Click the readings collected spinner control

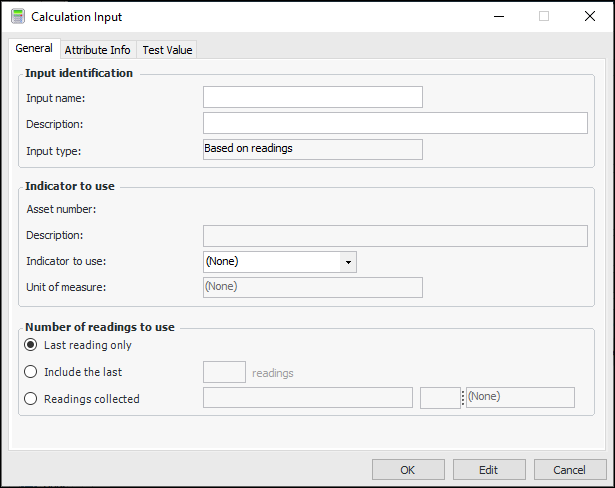[463, 398]
